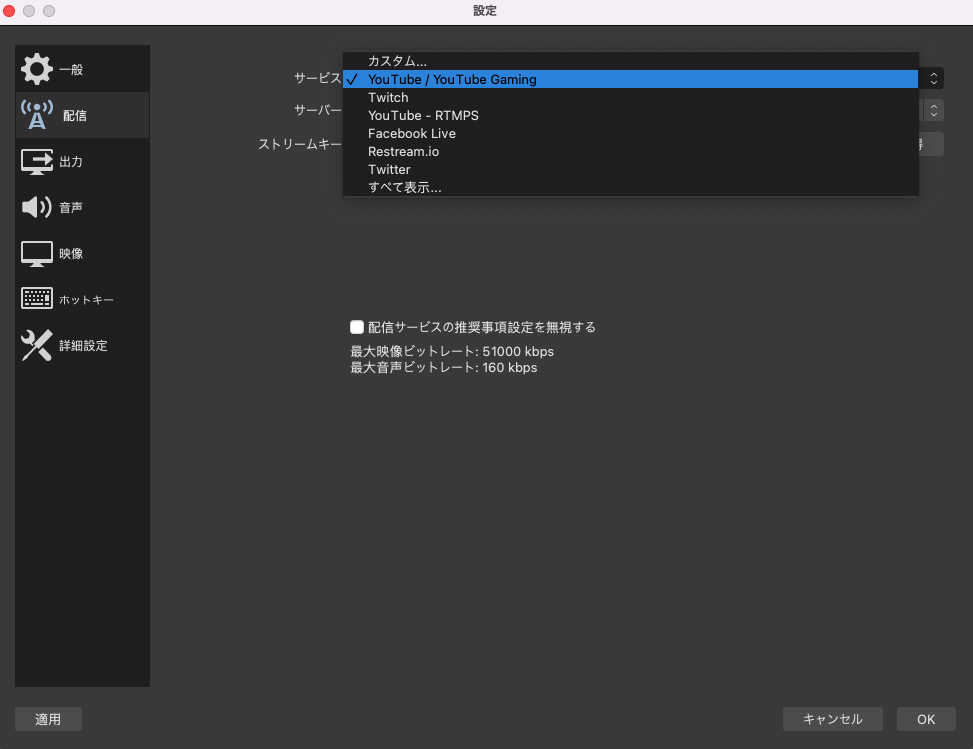The height and width of the screenshot is (749, 973).
Task: Choose Restream.io service
Action: tap(630, 151)
